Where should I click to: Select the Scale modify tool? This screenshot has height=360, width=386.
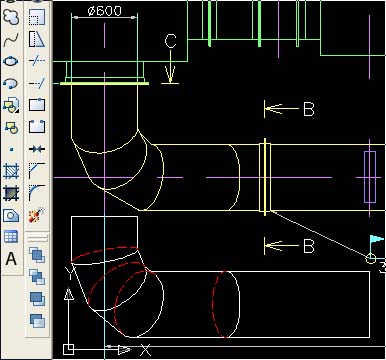point(37,17)
